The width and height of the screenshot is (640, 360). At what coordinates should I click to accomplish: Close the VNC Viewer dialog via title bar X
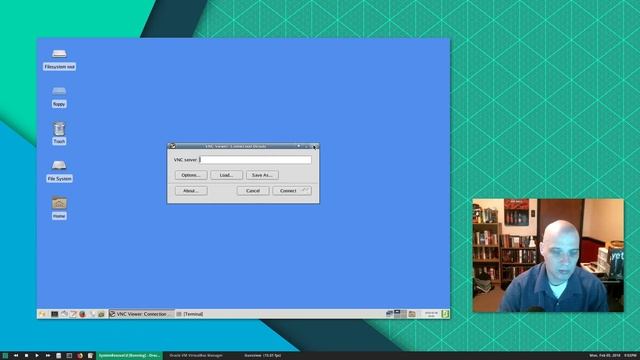[x=315, y=146]
